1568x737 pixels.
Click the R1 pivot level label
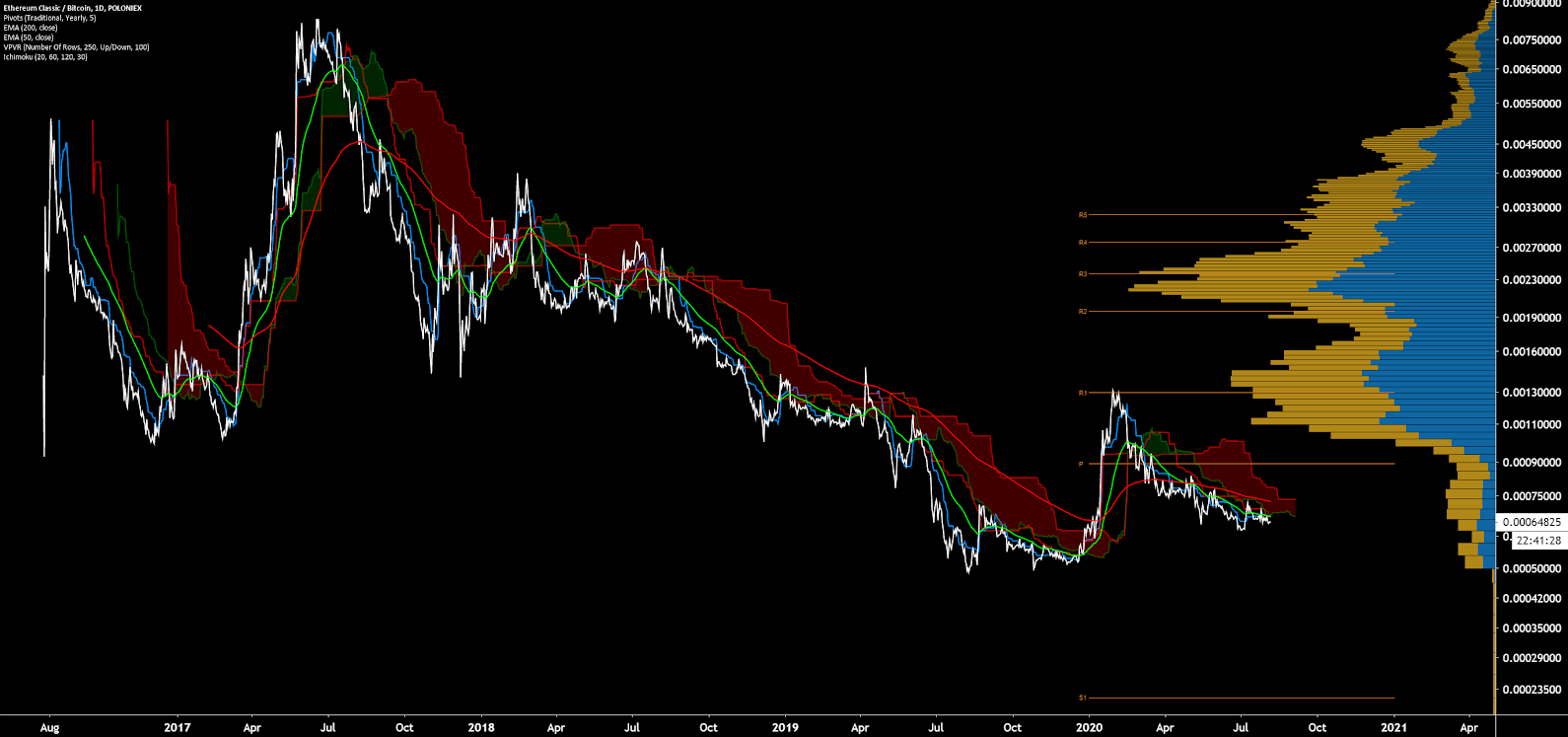pos(1083,393)
